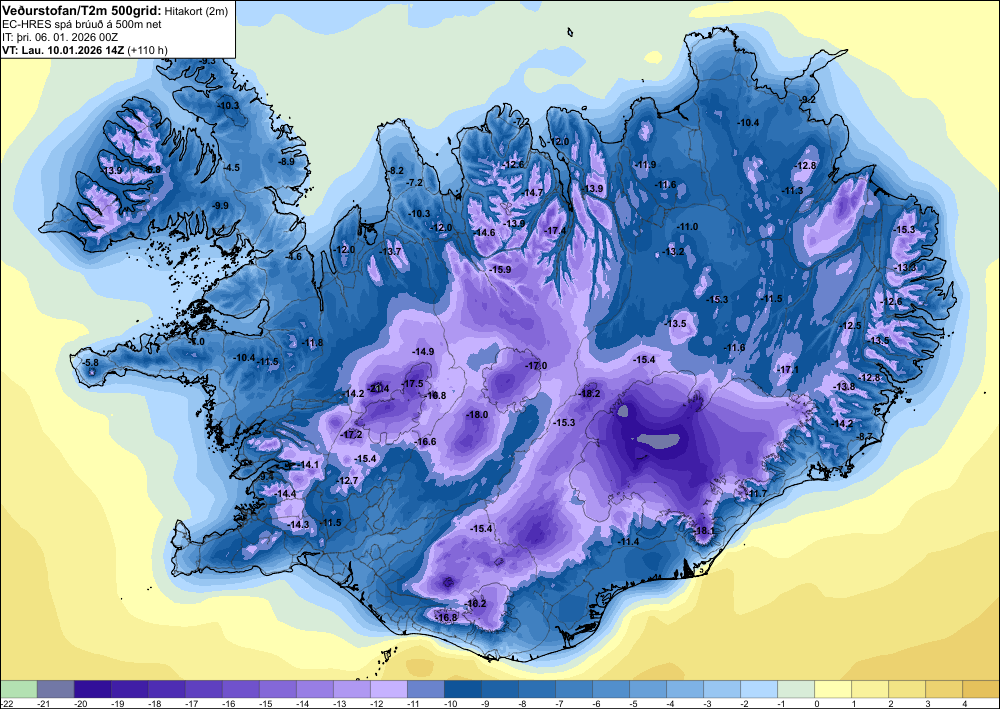The width and height of the screenshot is (1000, 709).
Task: Click the 'IT: þri. 06. 01. 2026 00Z' line
Action: pos(60,37)
